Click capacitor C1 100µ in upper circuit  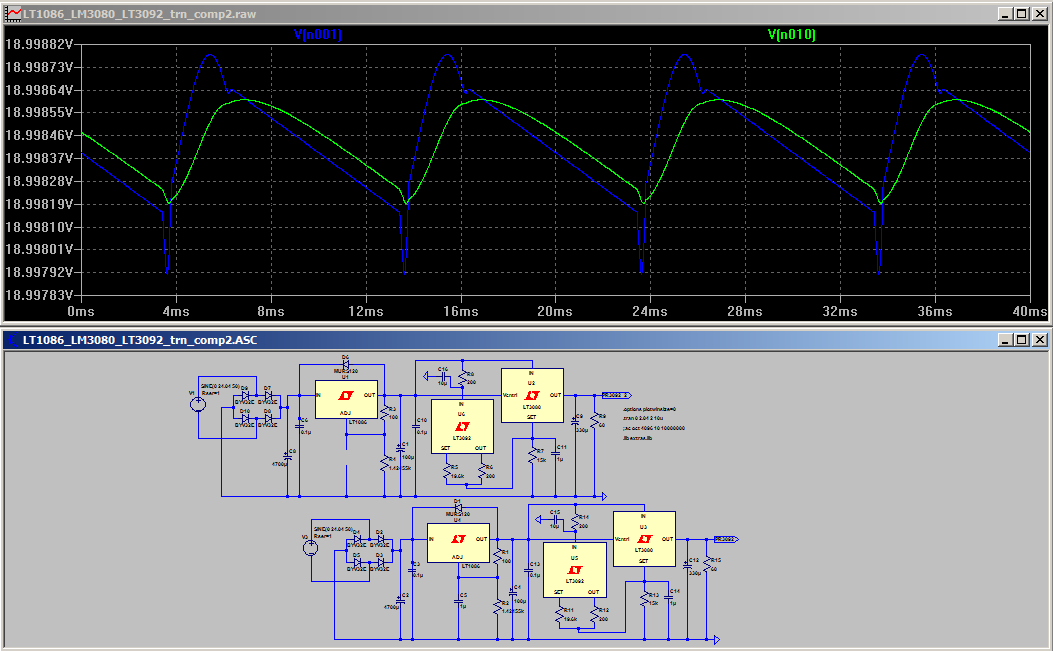click(x=401, y=449)
